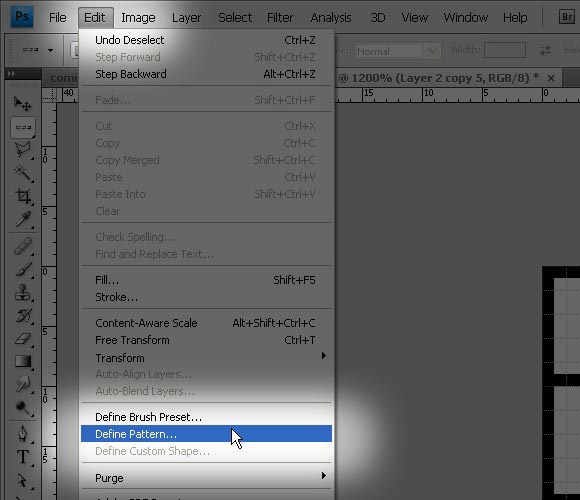Choose Define Pattern...
The height and width of the screenshot is (500, 580).
[206, 434]
